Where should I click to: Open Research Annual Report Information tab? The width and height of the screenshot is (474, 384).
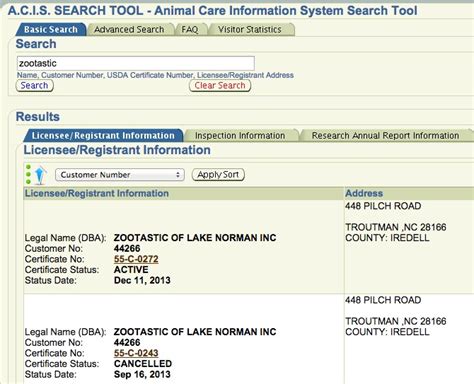pos(385,136)
